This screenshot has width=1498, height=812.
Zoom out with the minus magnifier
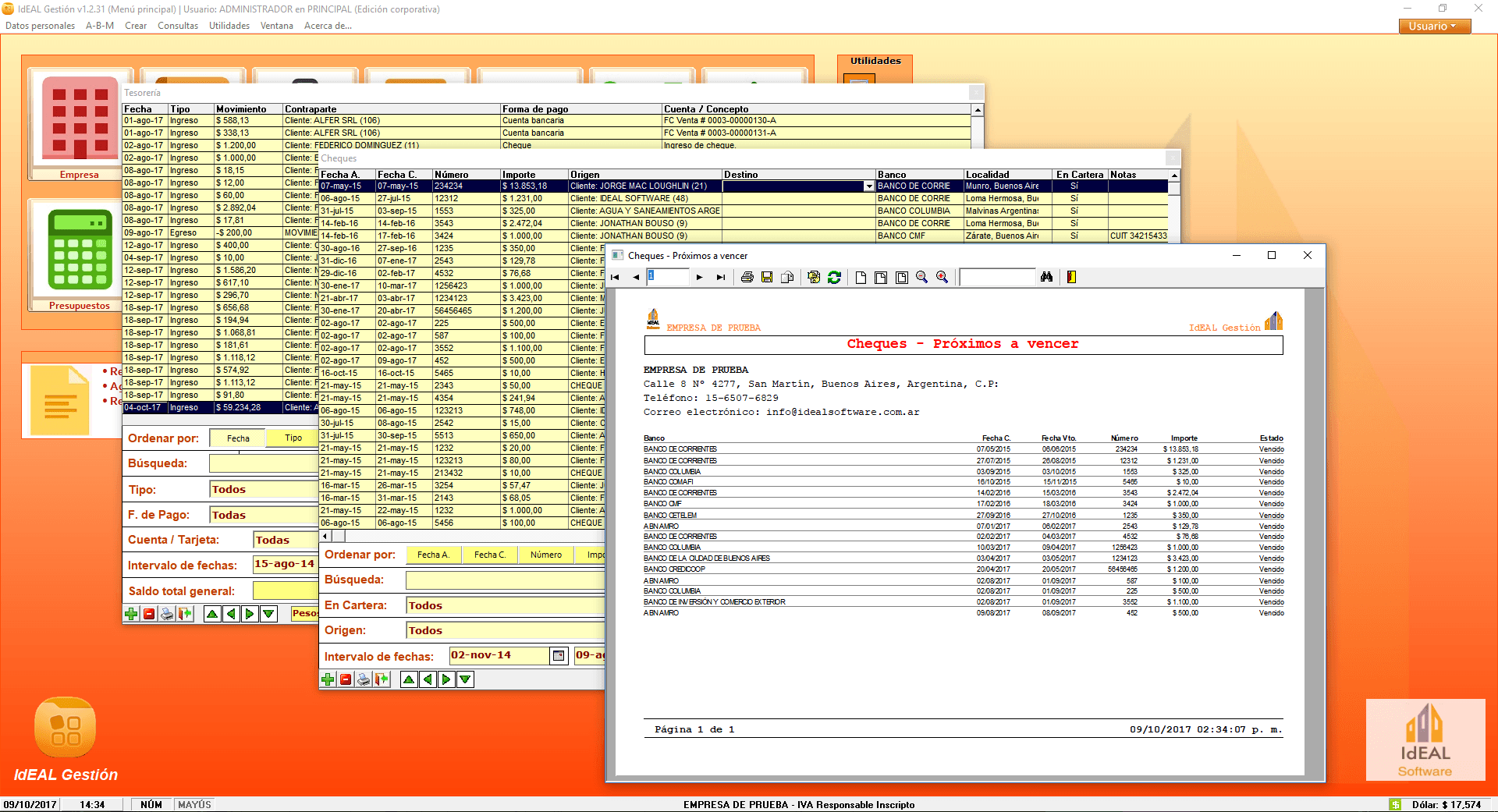coord(921,277)
